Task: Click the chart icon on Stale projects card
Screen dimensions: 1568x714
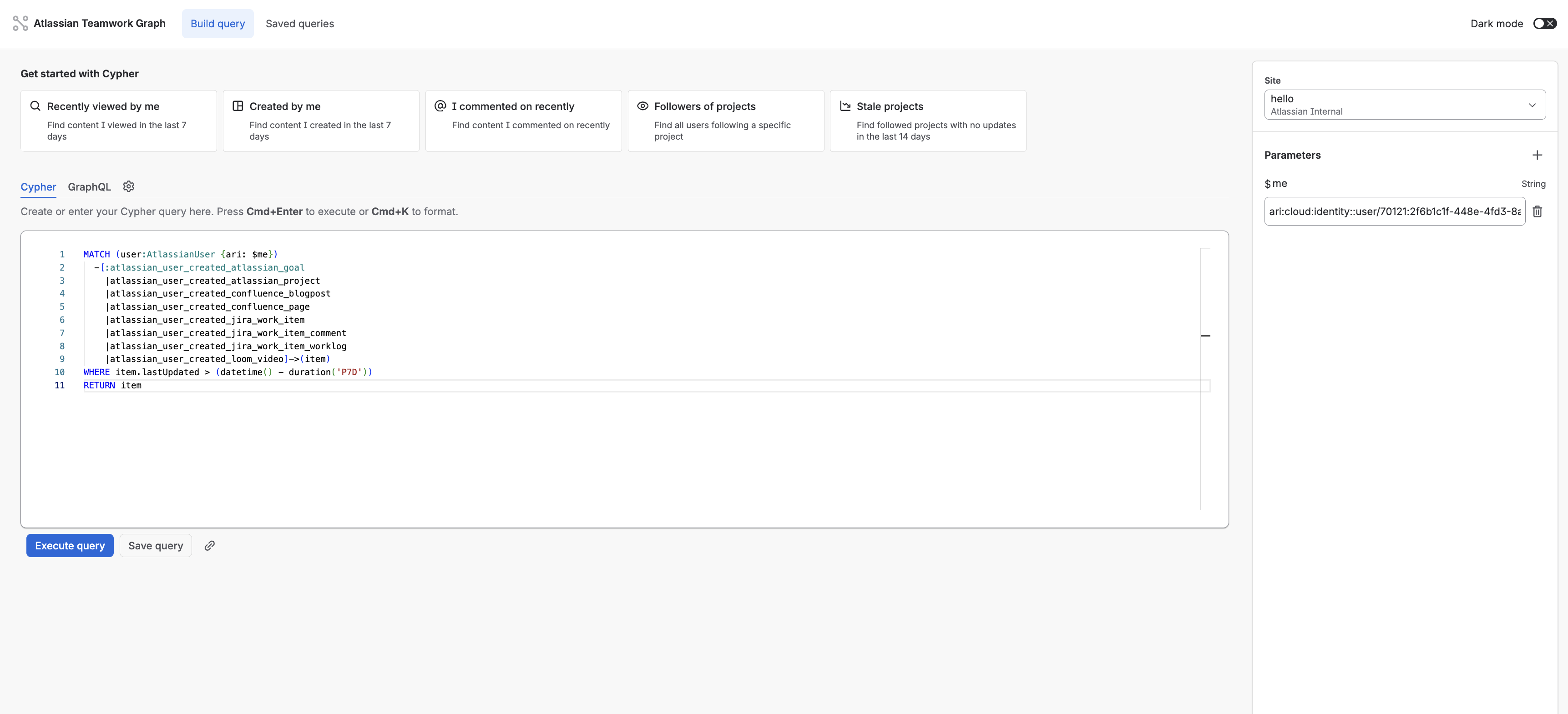Action: pyautogui.click(x=845, y=106)
